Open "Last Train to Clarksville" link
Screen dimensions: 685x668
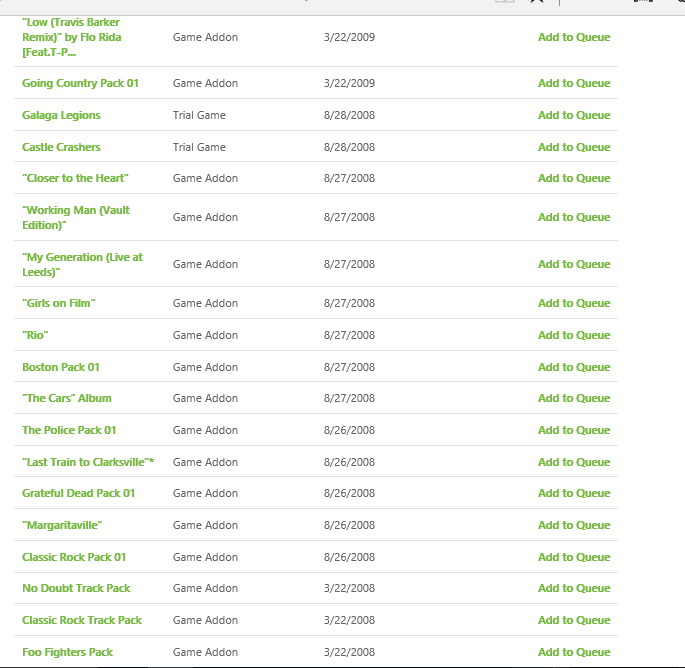point(88,462)
